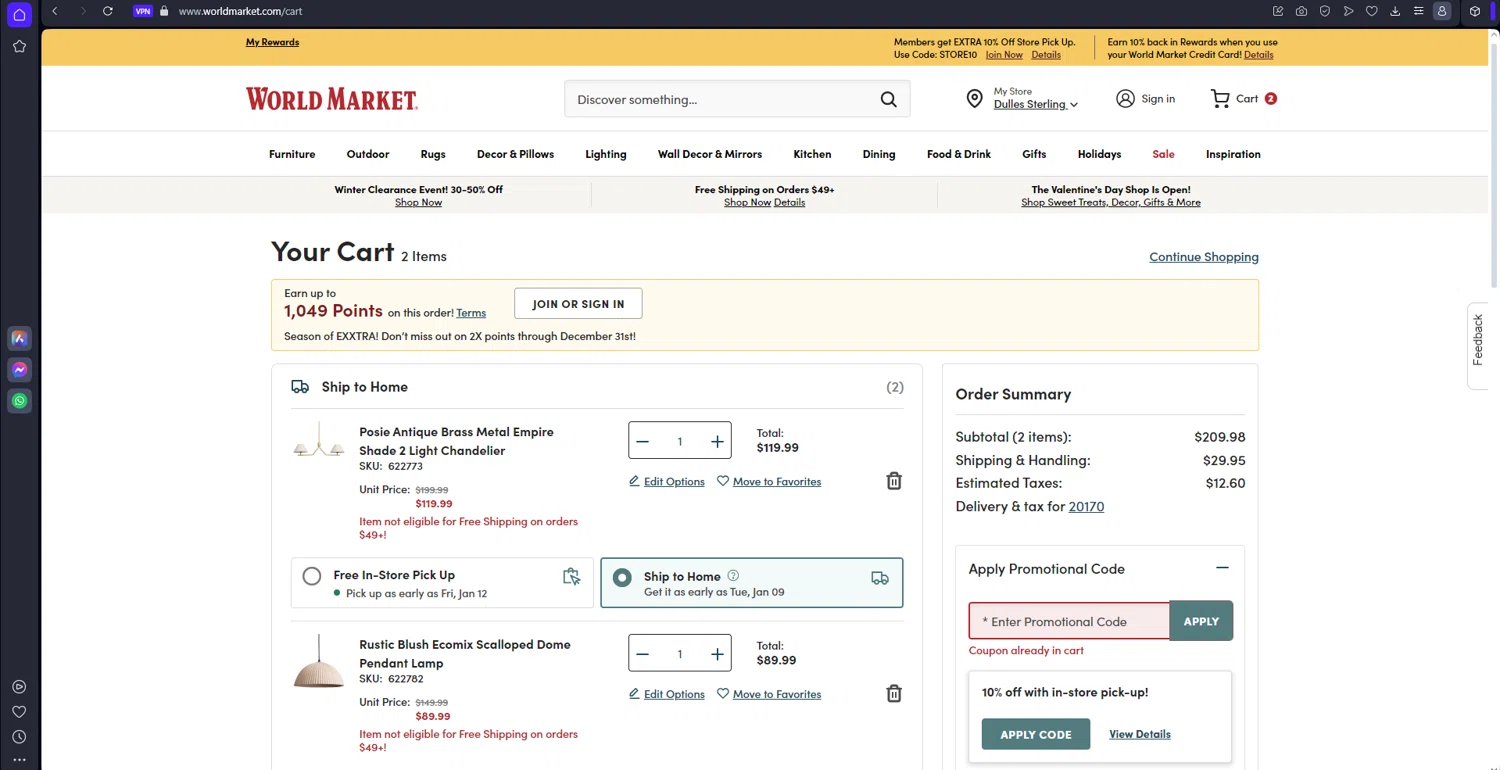This screenshot has height=770, width=1500.
Task: Expand My Store Dulles Sterling dropdown
Action: point(1035,104)
